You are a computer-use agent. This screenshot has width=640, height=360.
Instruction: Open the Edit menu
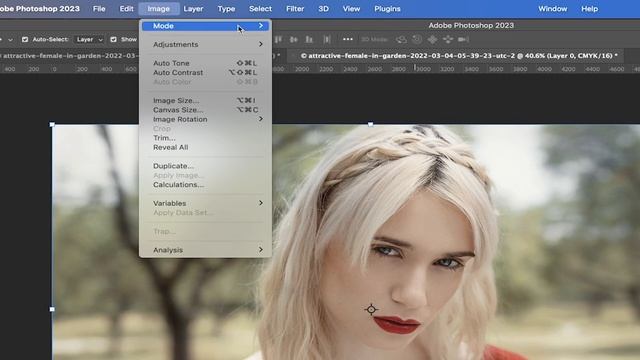click(126, 9)
